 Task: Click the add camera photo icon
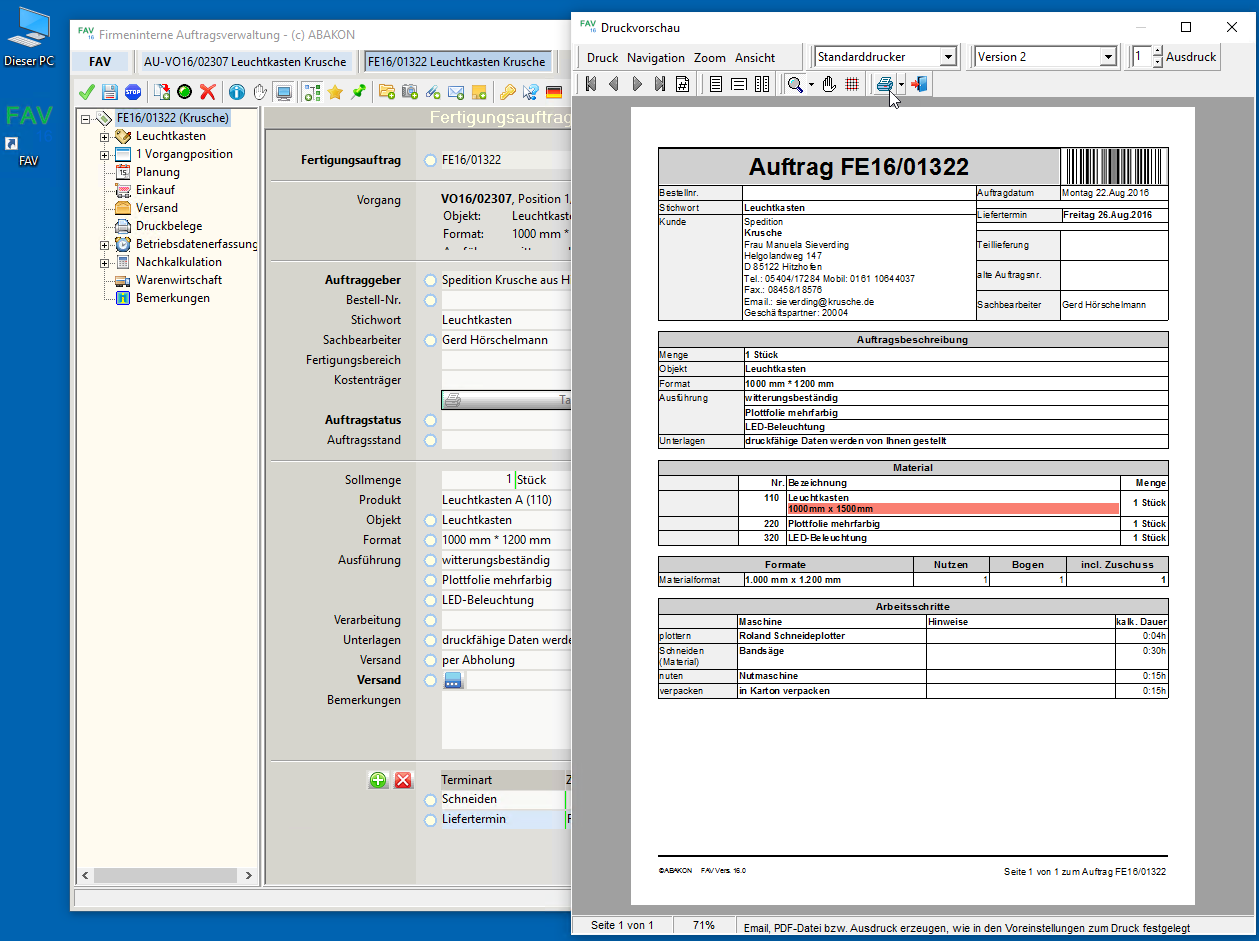tap(410, 92)
